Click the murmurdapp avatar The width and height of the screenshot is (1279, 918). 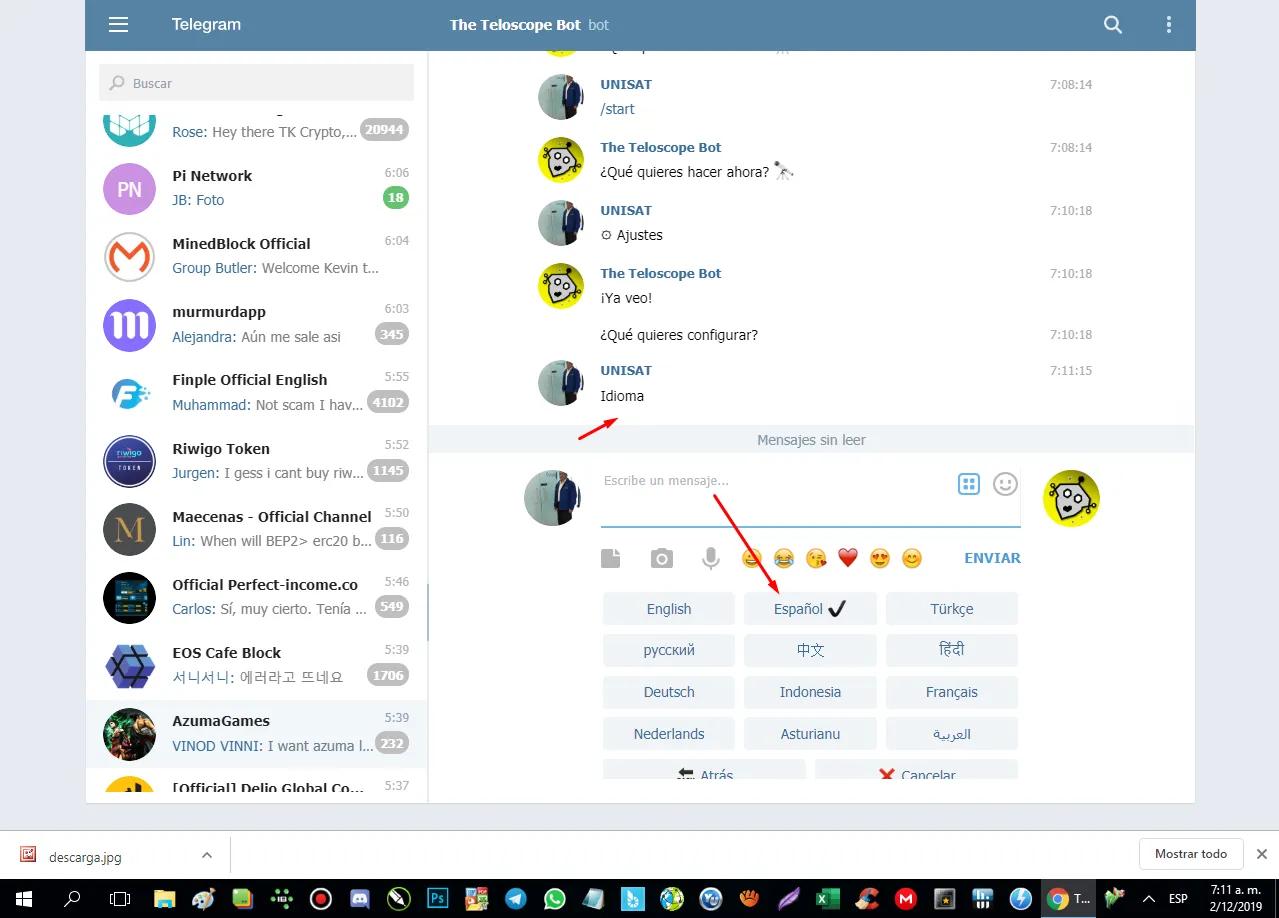point(129,325)
